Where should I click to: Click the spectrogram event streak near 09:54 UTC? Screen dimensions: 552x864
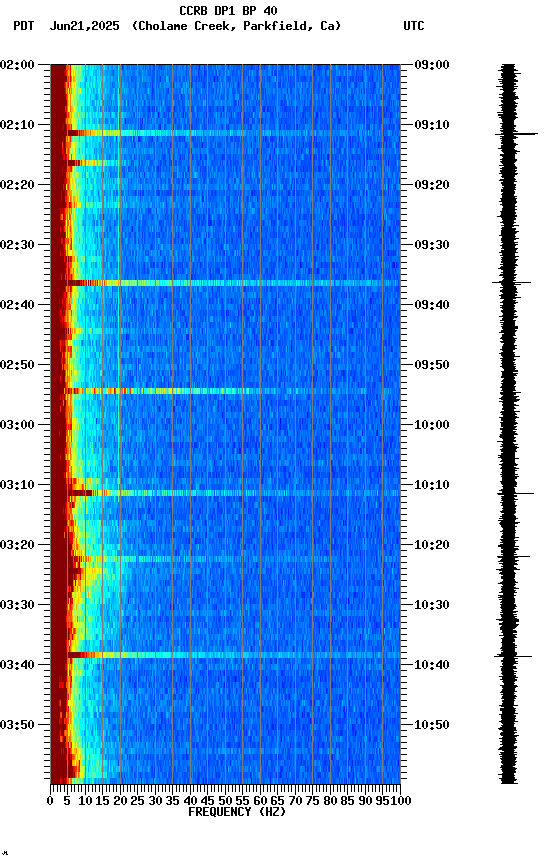tap(234, 391)
